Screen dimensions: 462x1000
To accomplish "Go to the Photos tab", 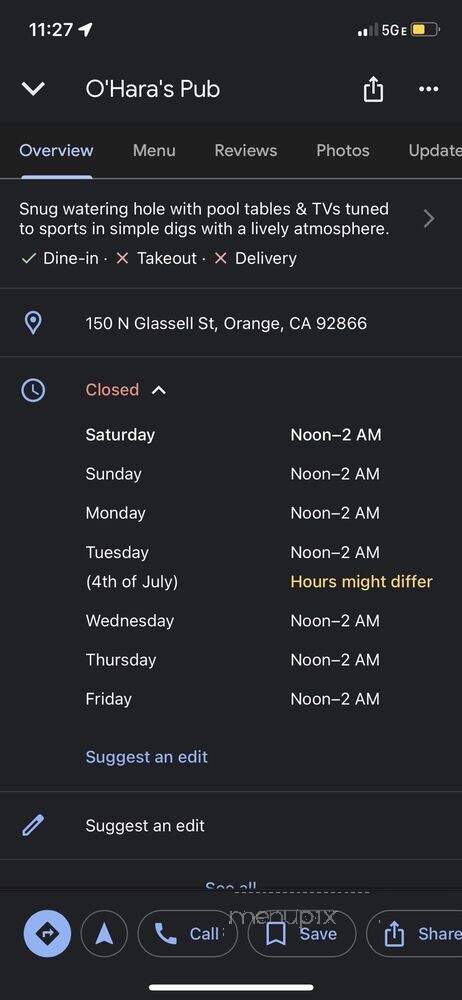I will pyautogui.click(x=343, y=151).
